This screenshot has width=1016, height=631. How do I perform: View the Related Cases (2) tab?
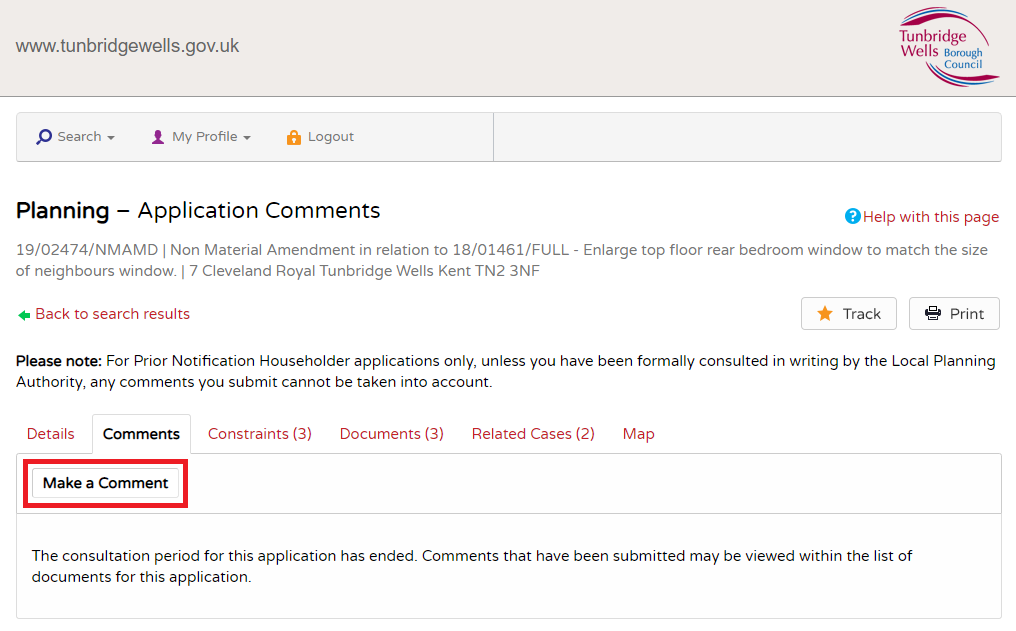[x=533, y=433]
